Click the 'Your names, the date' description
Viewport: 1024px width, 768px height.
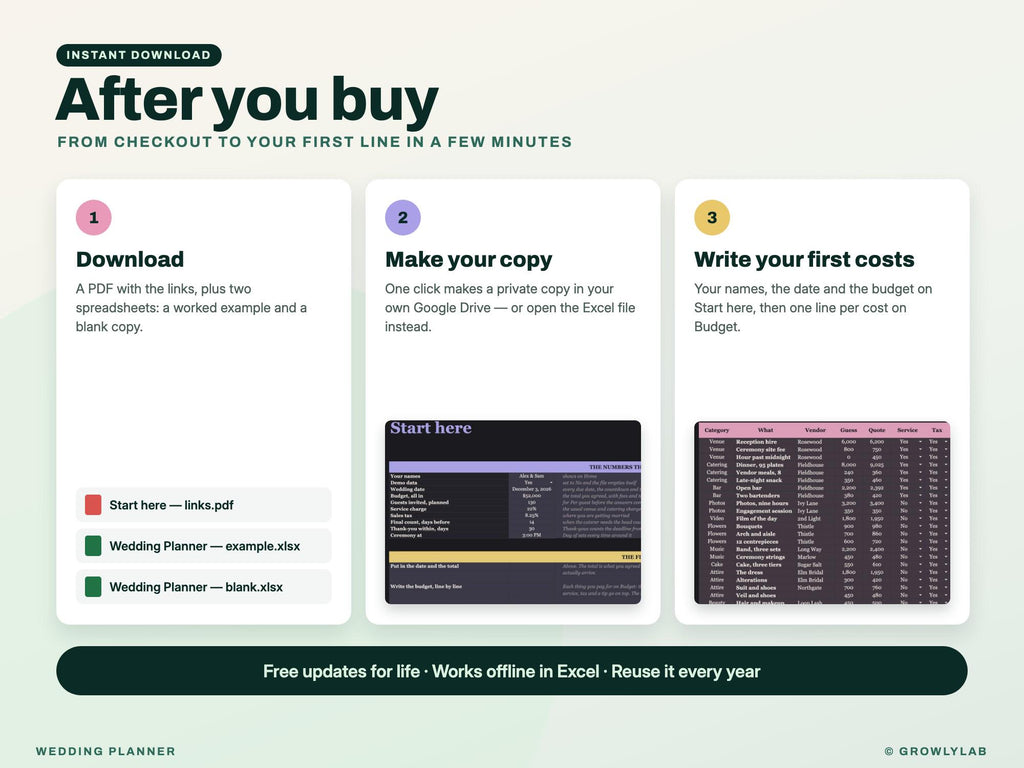pyautogui.click(x=813, y=308)
